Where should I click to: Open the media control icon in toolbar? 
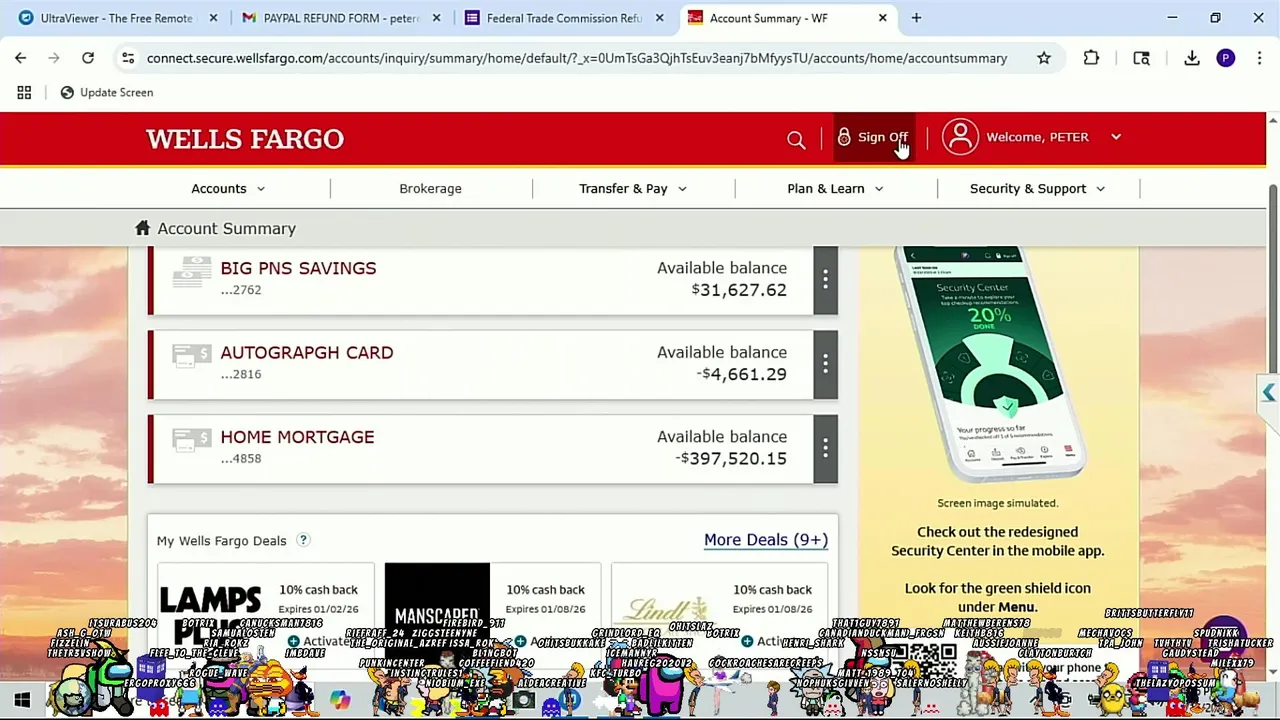[x=1141, y=58]
